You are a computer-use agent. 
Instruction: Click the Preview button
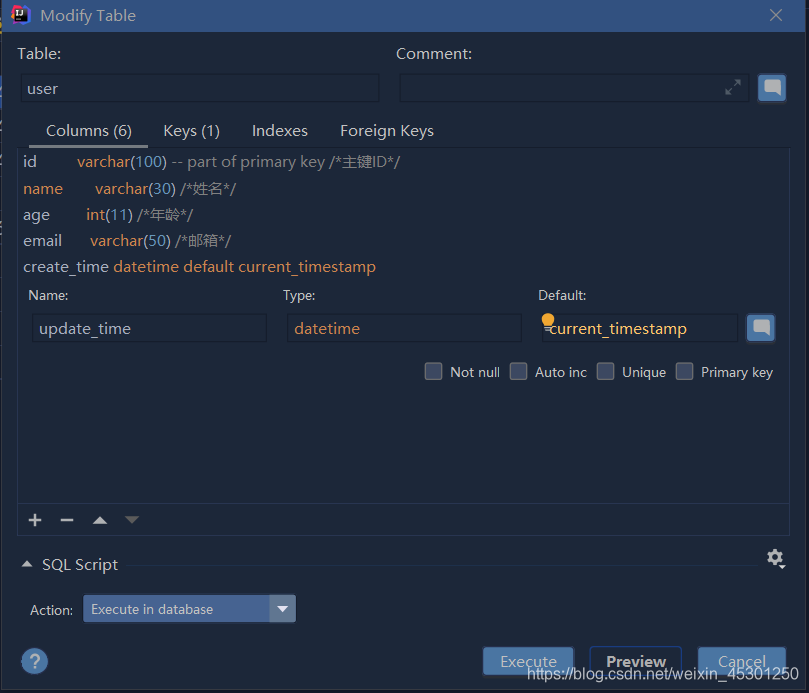pos(635,661)
